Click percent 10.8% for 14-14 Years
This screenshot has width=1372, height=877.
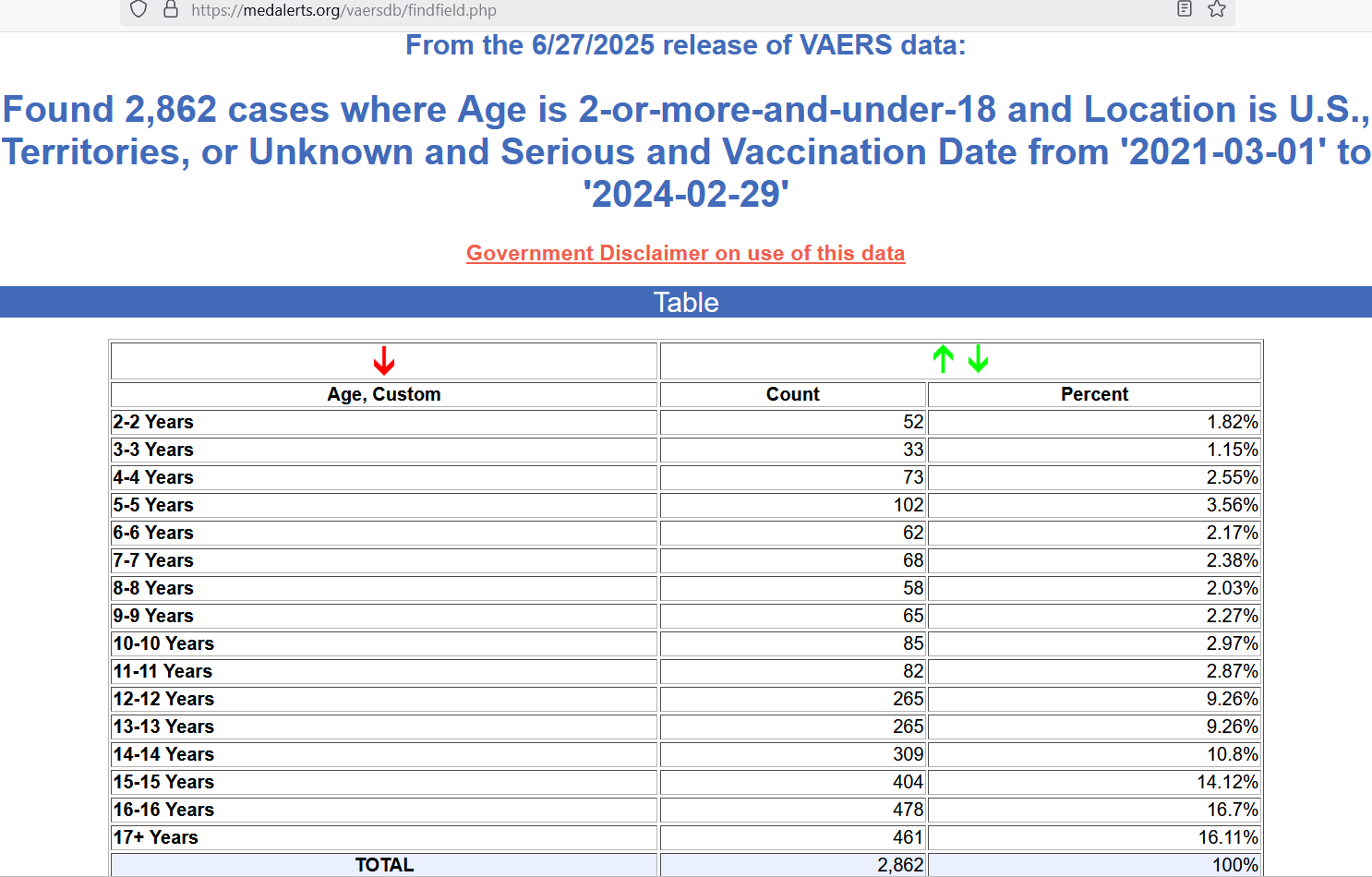click(1233, 754)
